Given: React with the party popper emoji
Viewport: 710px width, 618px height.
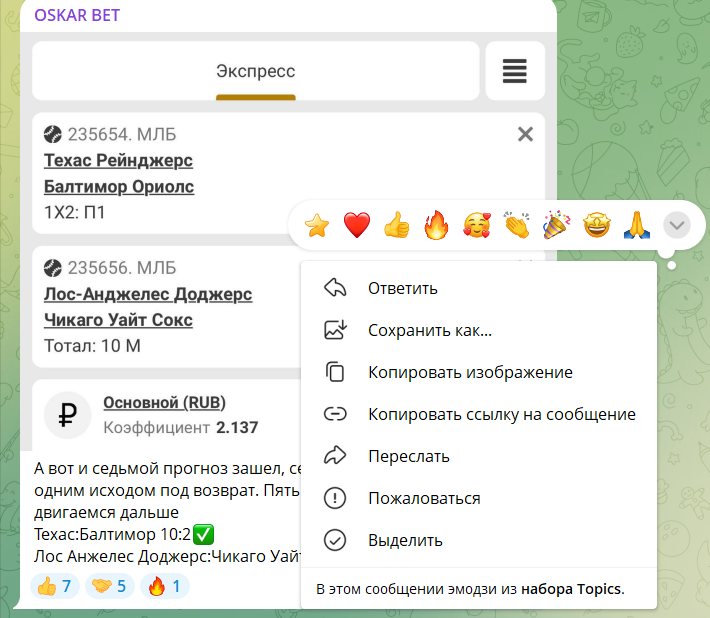Looking at the screenshot, I should click(x=555, y=226).
